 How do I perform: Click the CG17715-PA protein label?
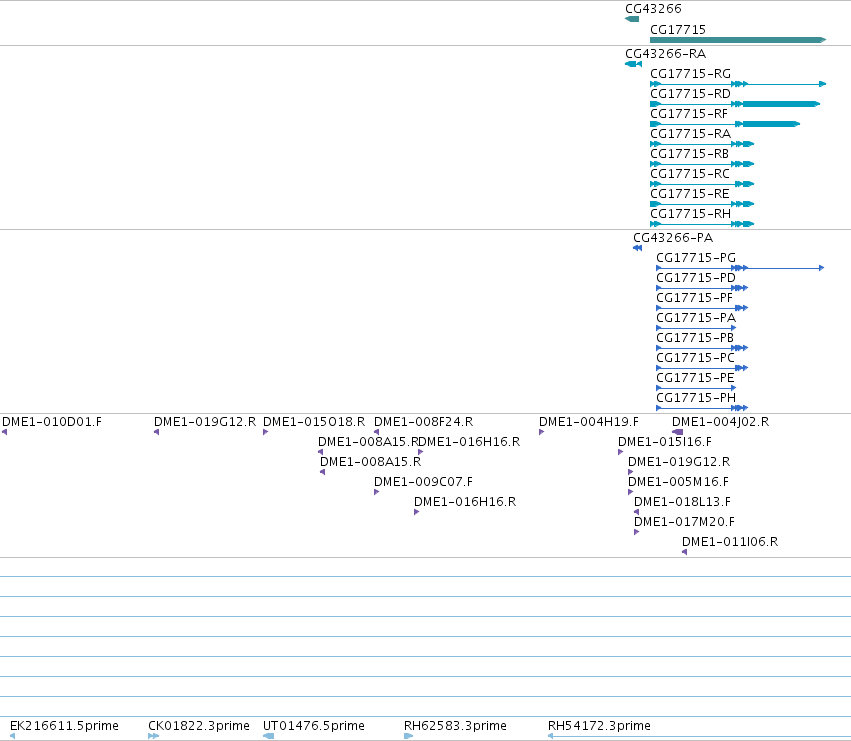tap(696, 318)
